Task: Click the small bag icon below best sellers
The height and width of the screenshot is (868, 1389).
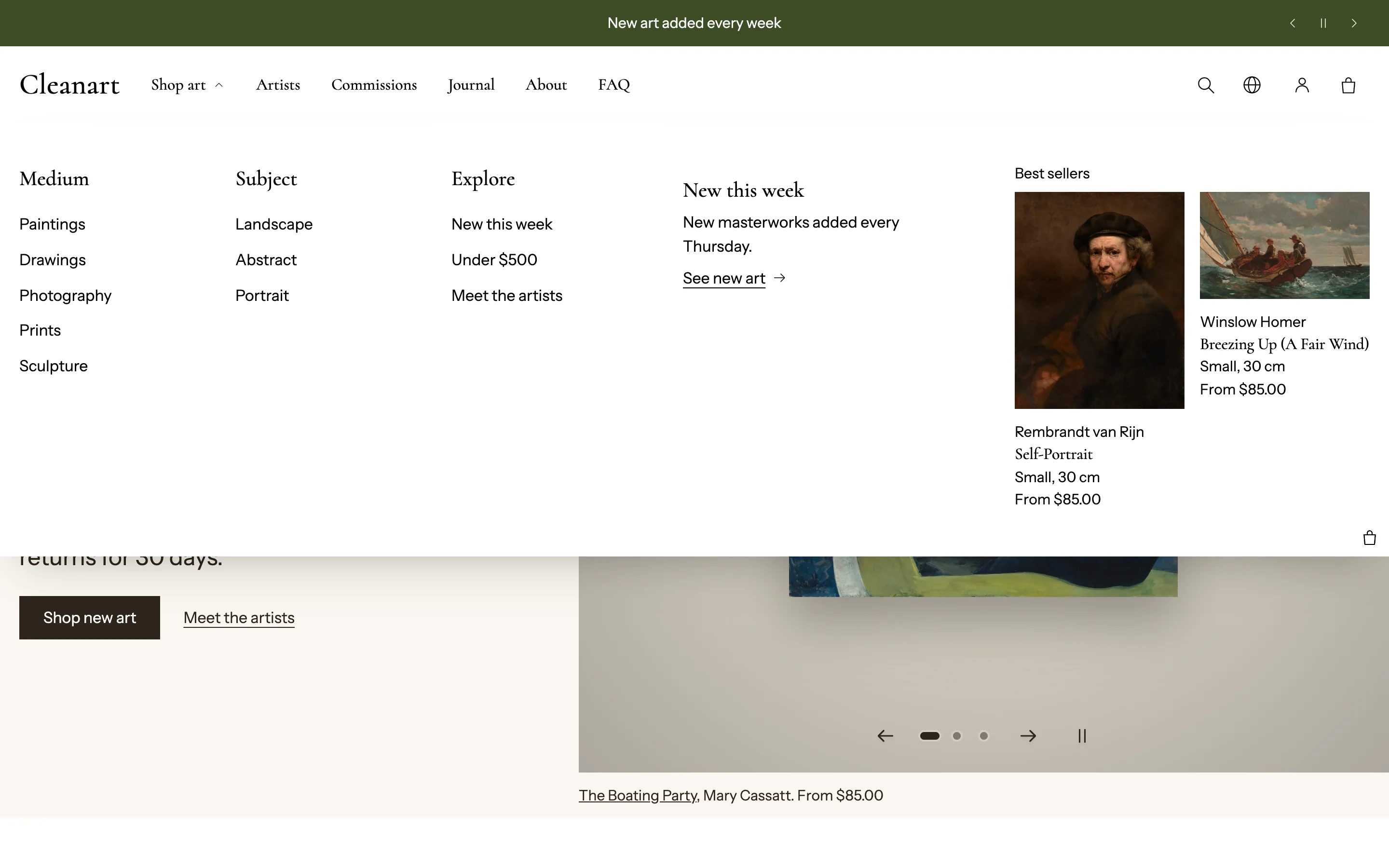Action: point(1370,538)
